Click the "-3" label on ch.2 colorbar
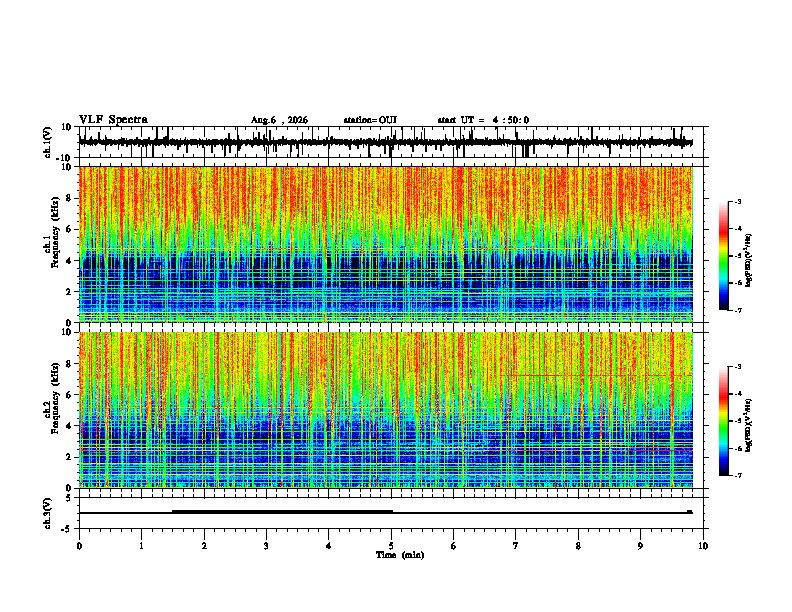This screenshot has width=792, height=612. click(738, 367)
